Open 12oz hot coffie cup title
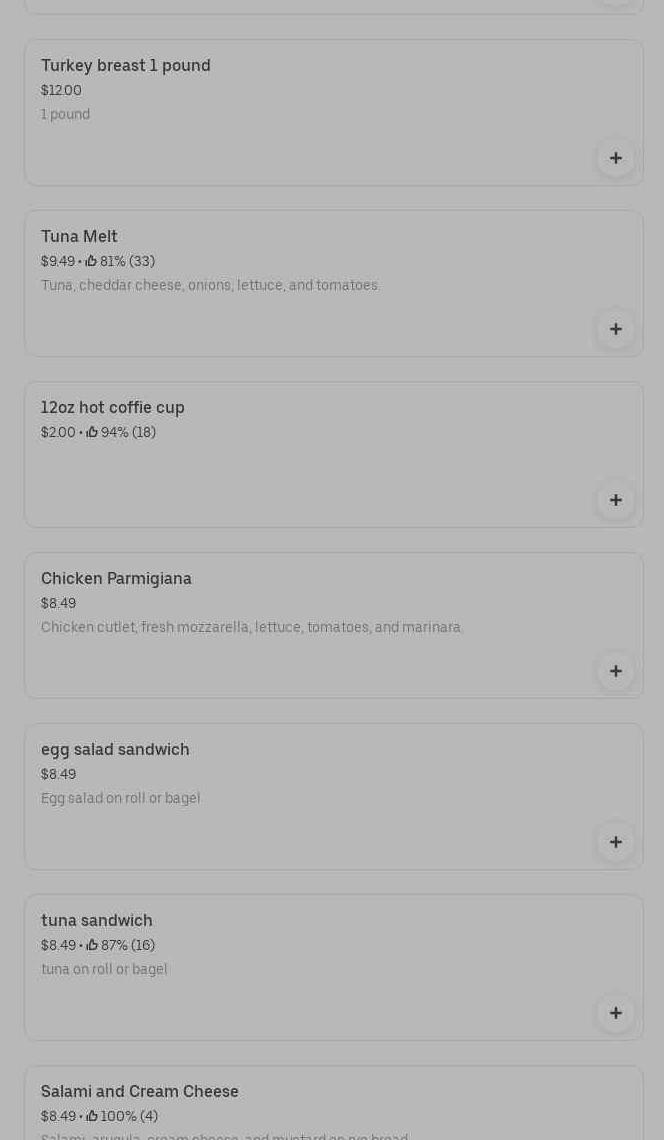The height and width of the screenshot is (1140, 664). pyautogui.click(x=113, y=408)
